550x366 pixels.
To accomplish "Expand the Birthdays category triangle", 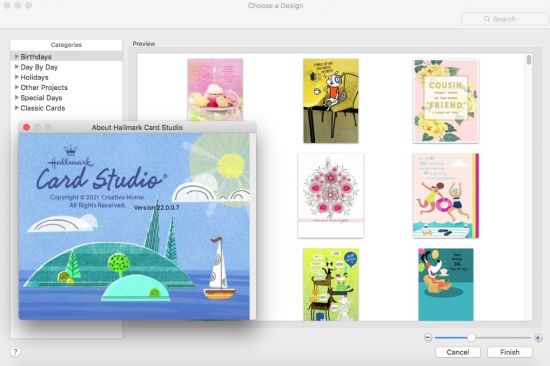I will tap(16, 56).
